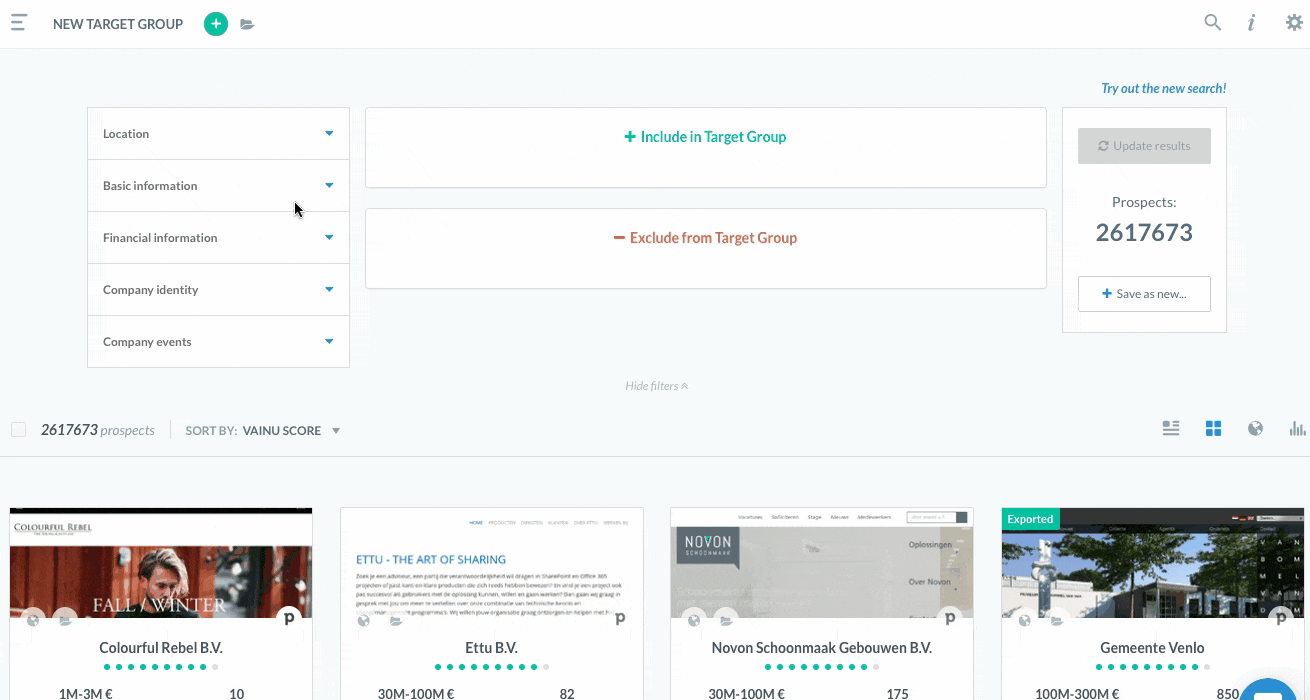Open the info icon in top bar
Image resolution: width=1310 pixels, height=700 pixels.
[x=1251, y=23]
